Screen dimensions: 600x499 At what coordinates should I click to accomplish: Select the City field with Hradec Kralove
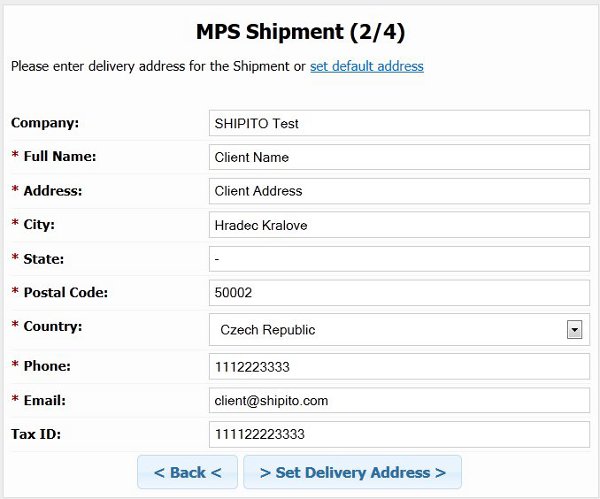click(399, 225)
